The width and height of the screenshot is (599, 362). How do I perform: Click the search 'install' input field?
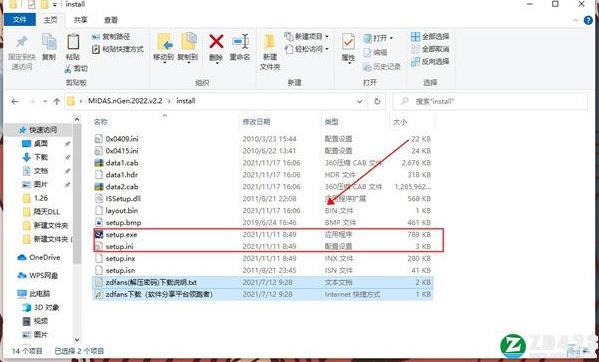490,101
